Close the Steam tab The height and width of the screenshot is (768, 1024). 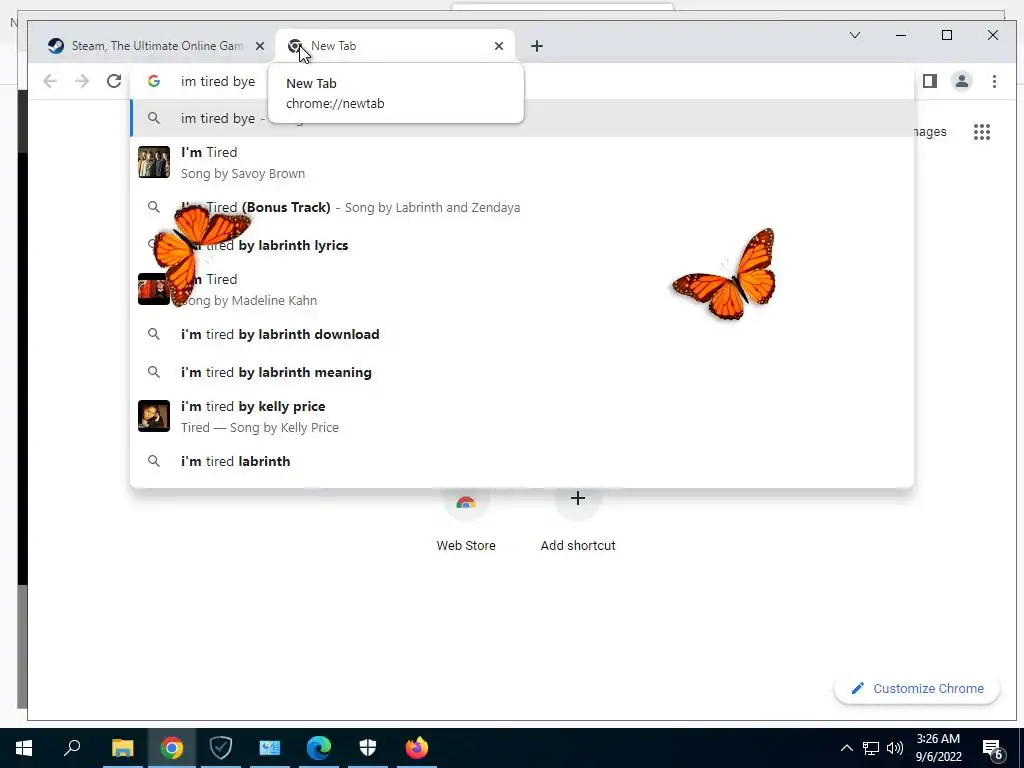260,46
